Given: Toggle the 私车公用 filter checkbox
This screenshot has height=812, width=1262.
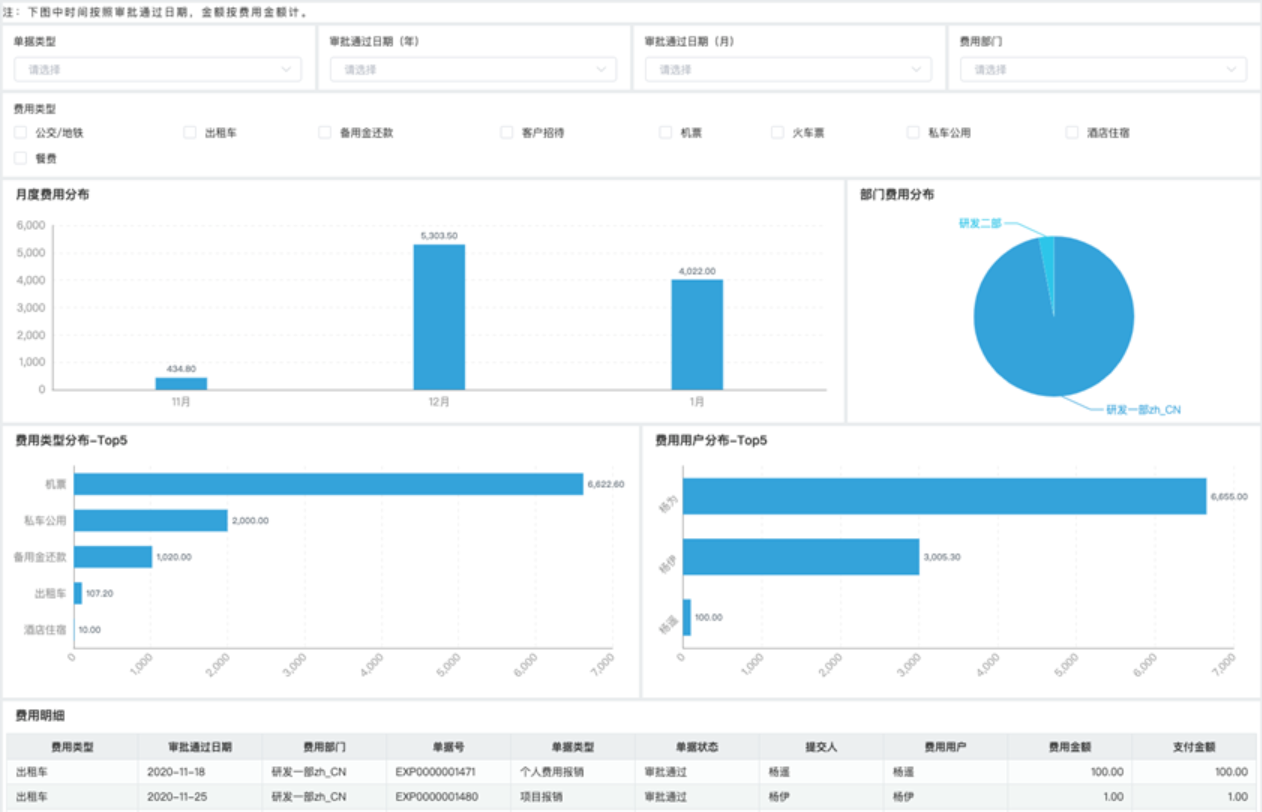Looking at the screenshot, I should 913,132.
